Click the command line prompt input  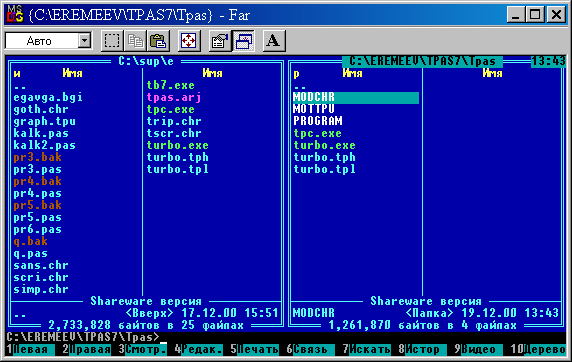click(x=286, y=337)
